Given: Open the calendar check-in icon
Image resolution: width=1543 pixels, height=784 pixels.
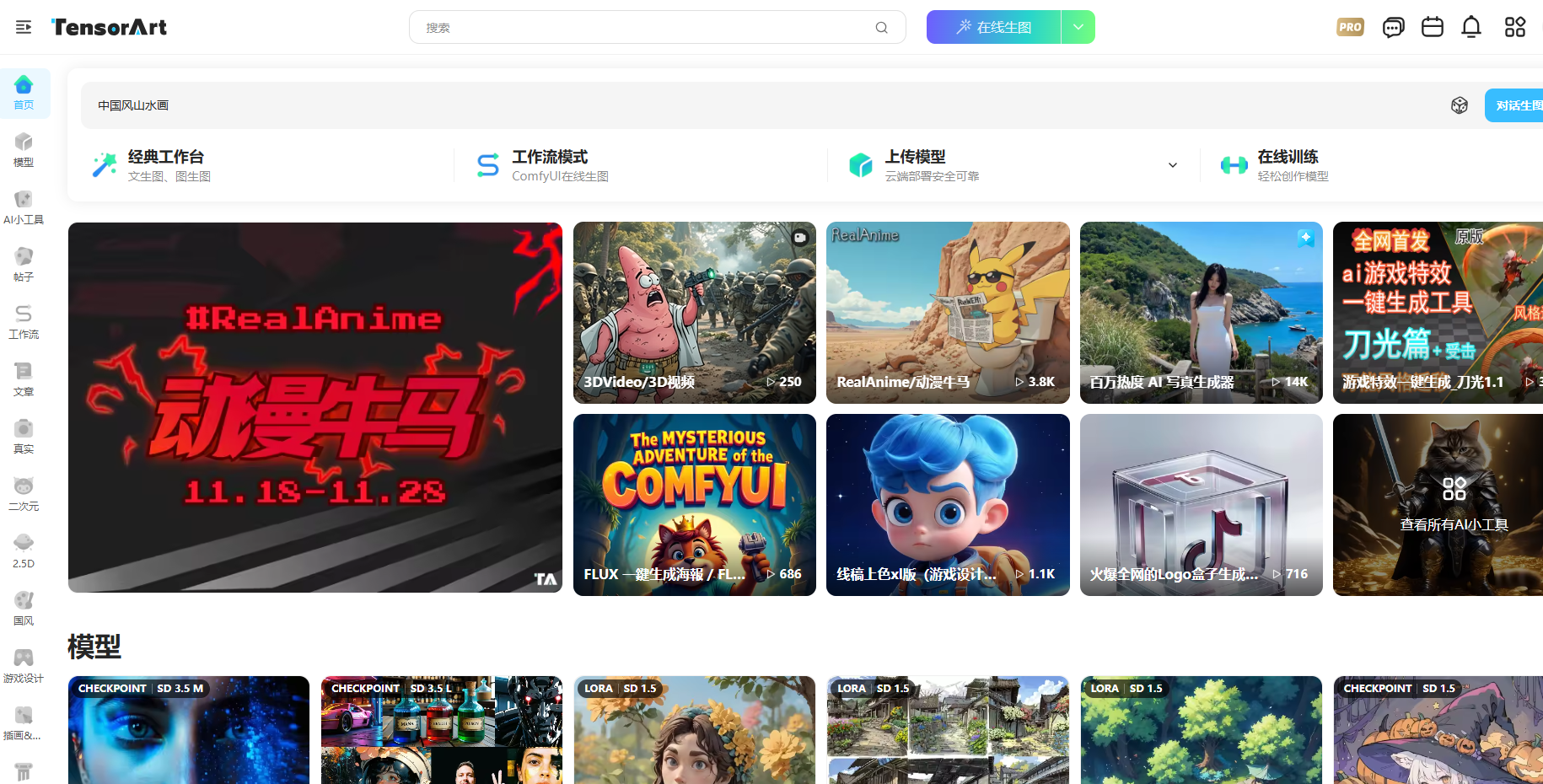Looking at the screenshot, I should [x=1432, y=27].
